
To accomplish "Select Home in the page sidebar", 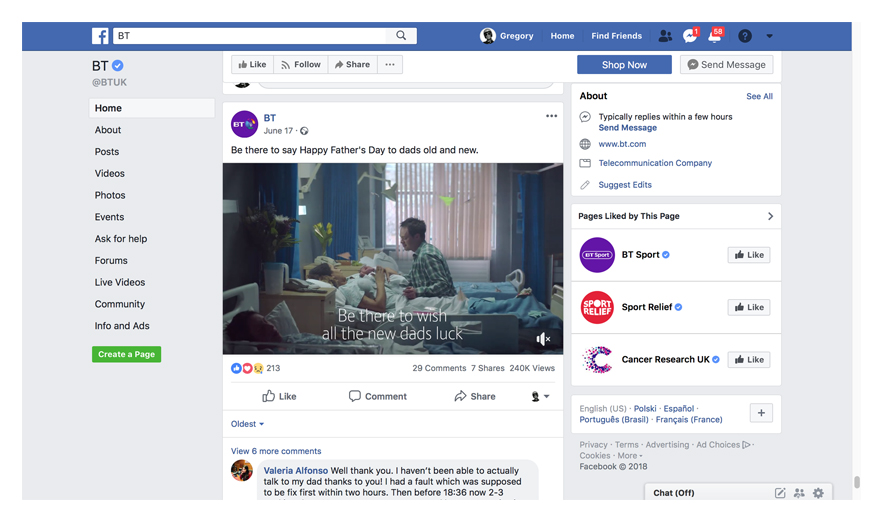I will 151,108.
